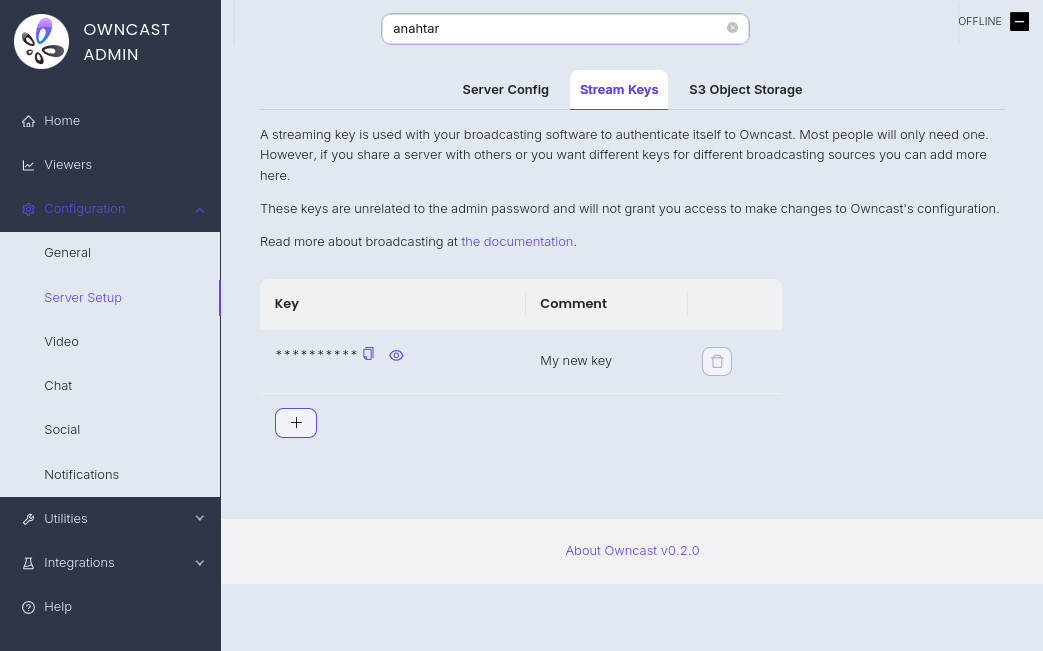Viewport: 1043px width, 651px height.
Task: Click the search field containing 'anahtar'
Action: click(565, 29)
